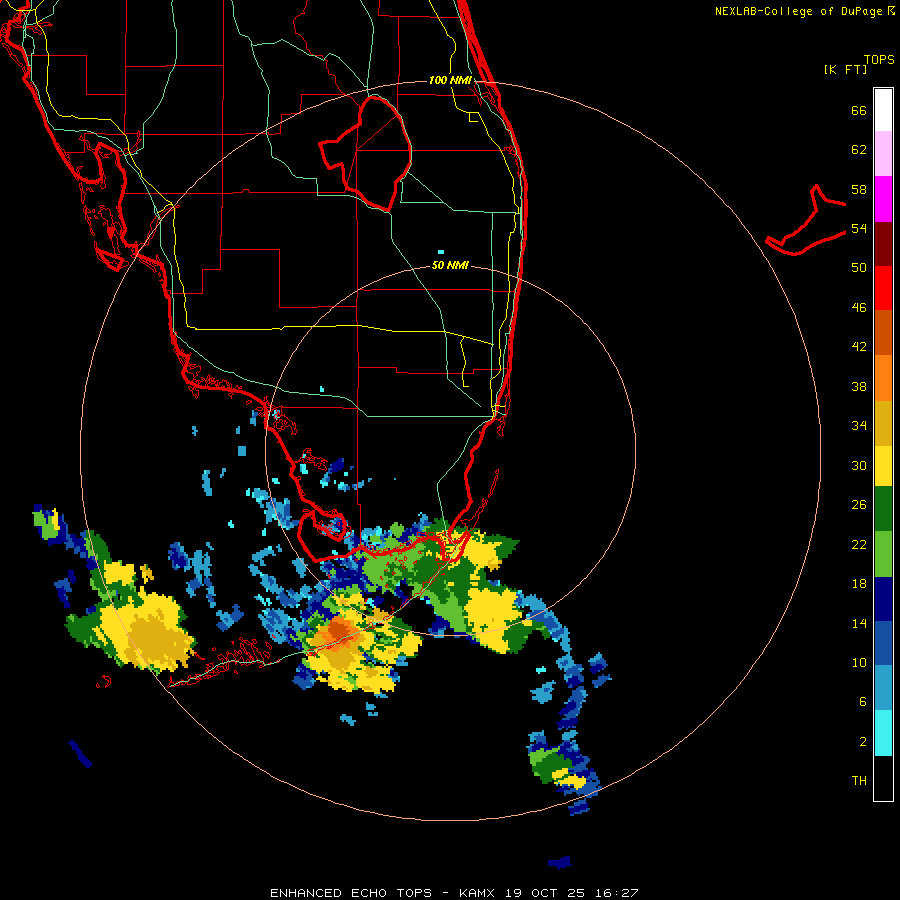Viewport: 900px width, 900px height.
Task: Click the 'TOPS' legend heading
Action: point(879,60)
